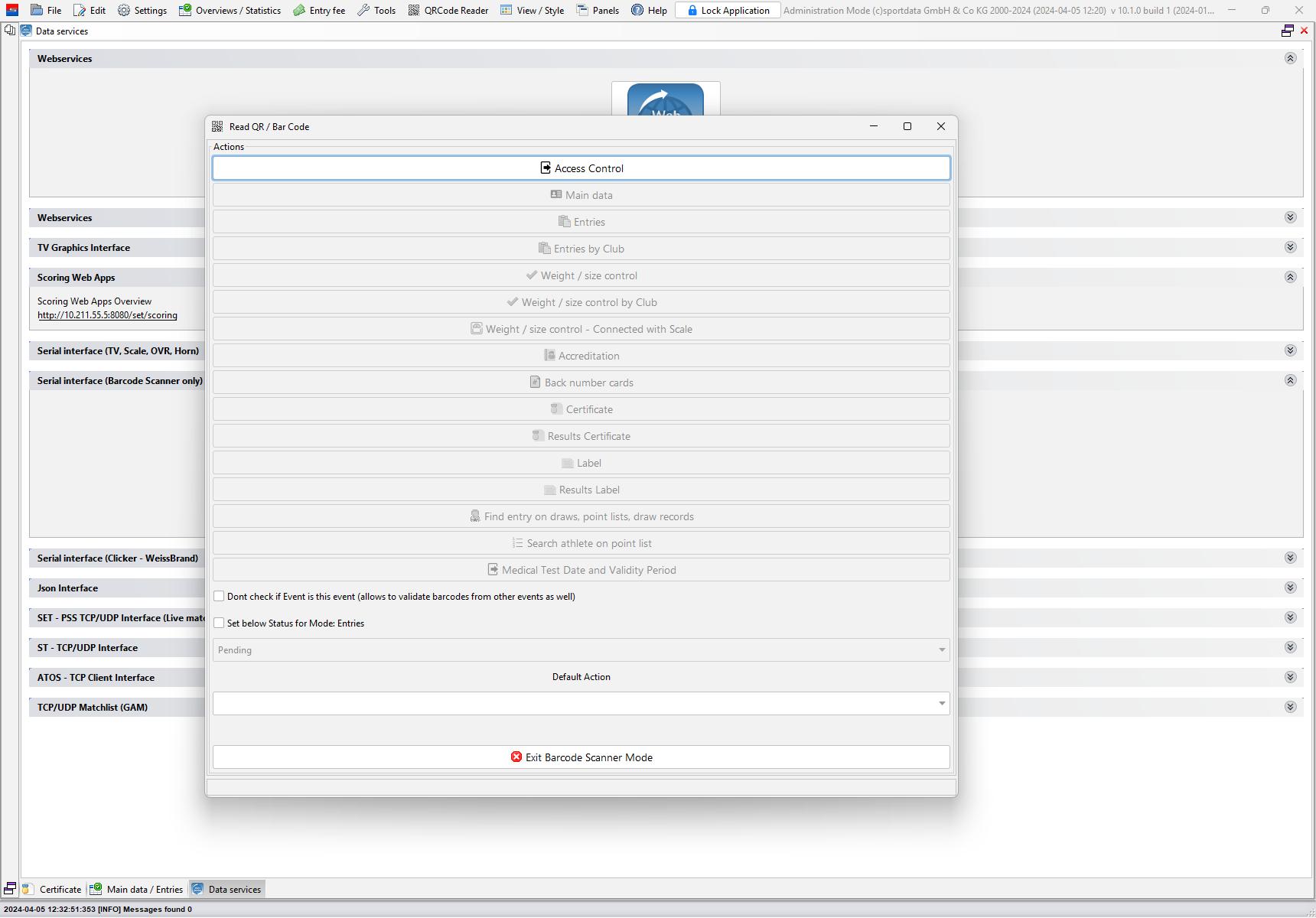Click the red Exit Barcode Scanner icon
The image size is (1316, 918).
click(516, 757)
